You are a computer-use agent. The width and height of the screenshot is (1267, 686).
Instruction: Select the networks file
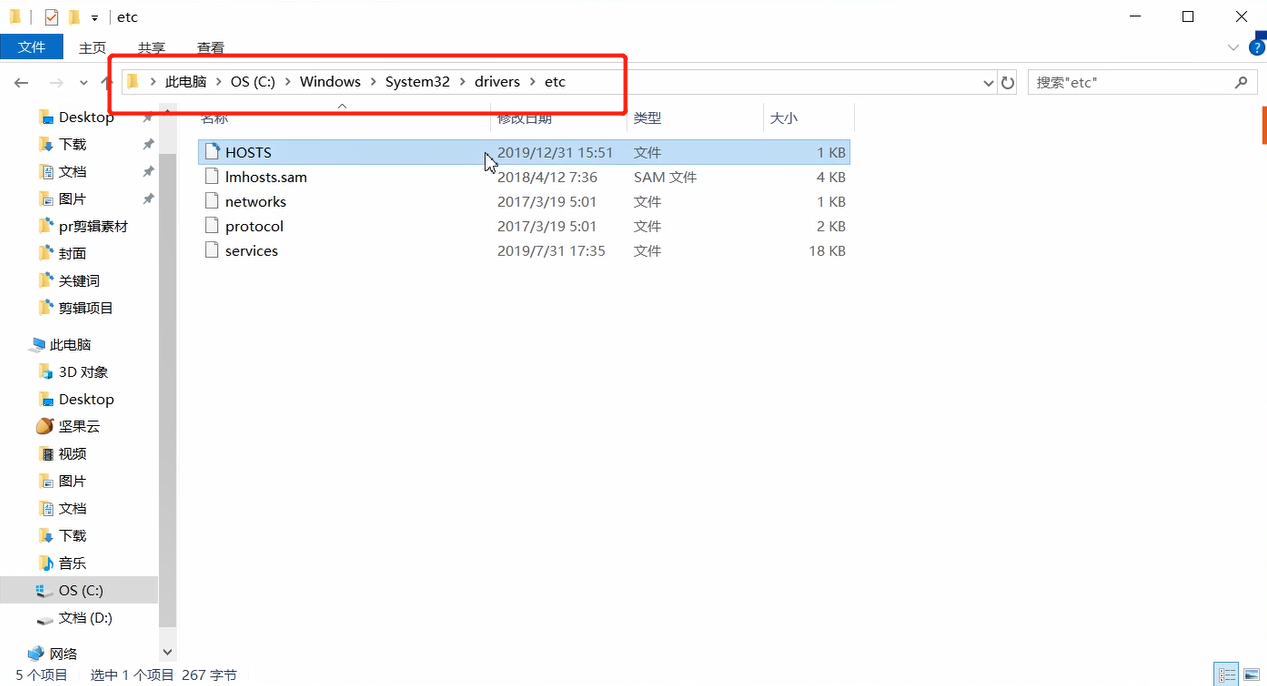(x=524, y=201)
